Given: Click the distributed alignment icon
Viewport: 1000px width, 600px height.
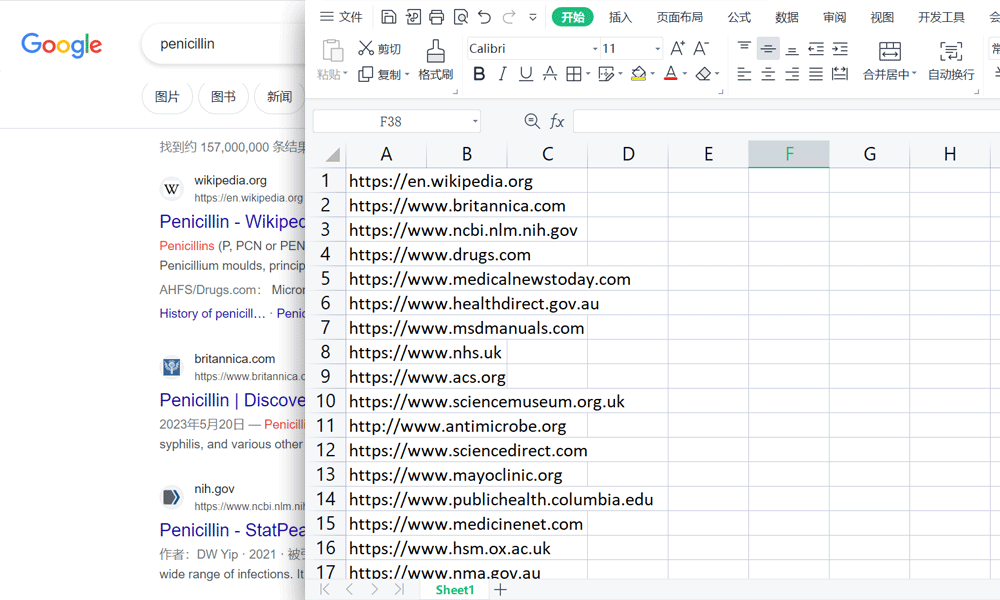Looking at the screenshot, I should (840, 74).
